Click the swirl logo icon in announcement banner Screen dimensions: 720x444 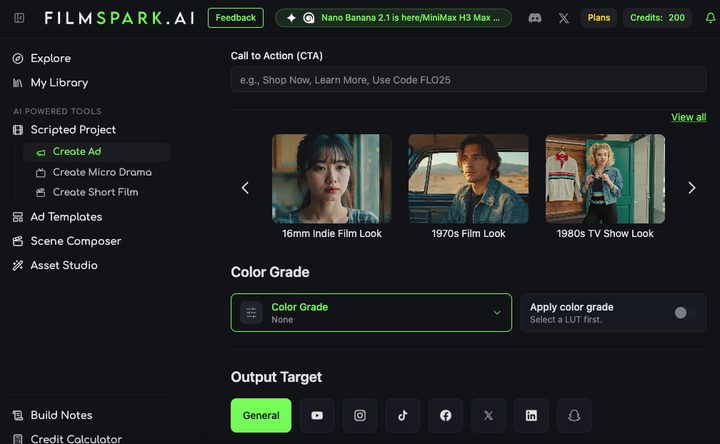[x=309, y=18]
